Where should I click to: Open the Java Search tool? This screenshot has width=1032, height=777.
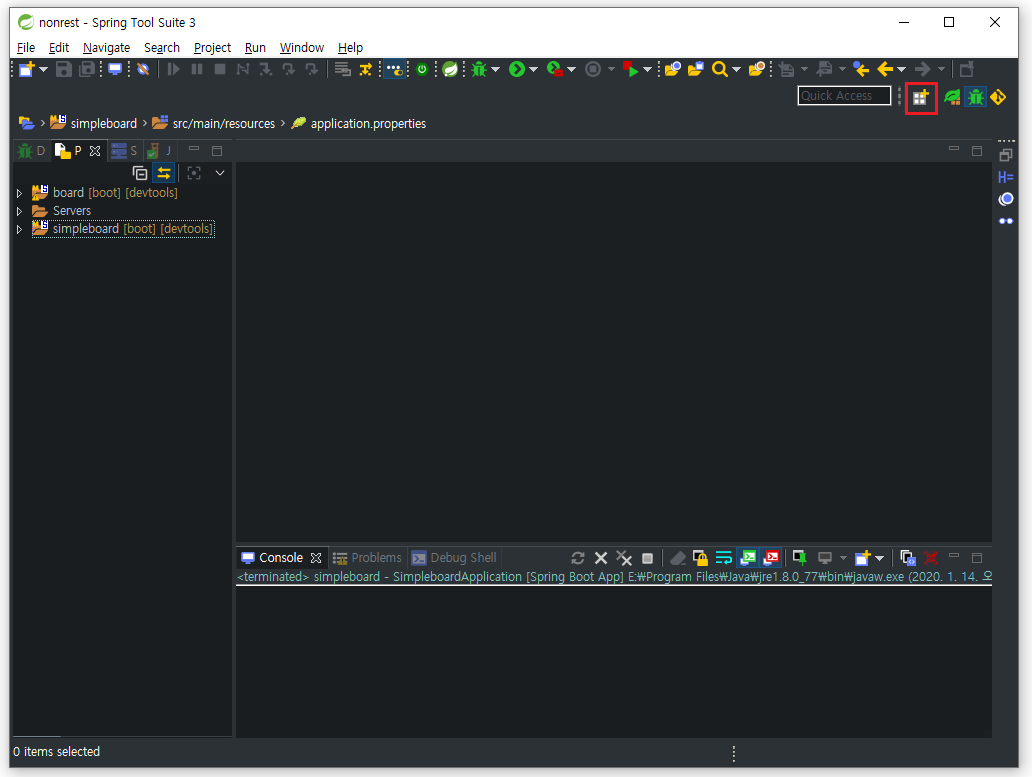click(719, 69)
